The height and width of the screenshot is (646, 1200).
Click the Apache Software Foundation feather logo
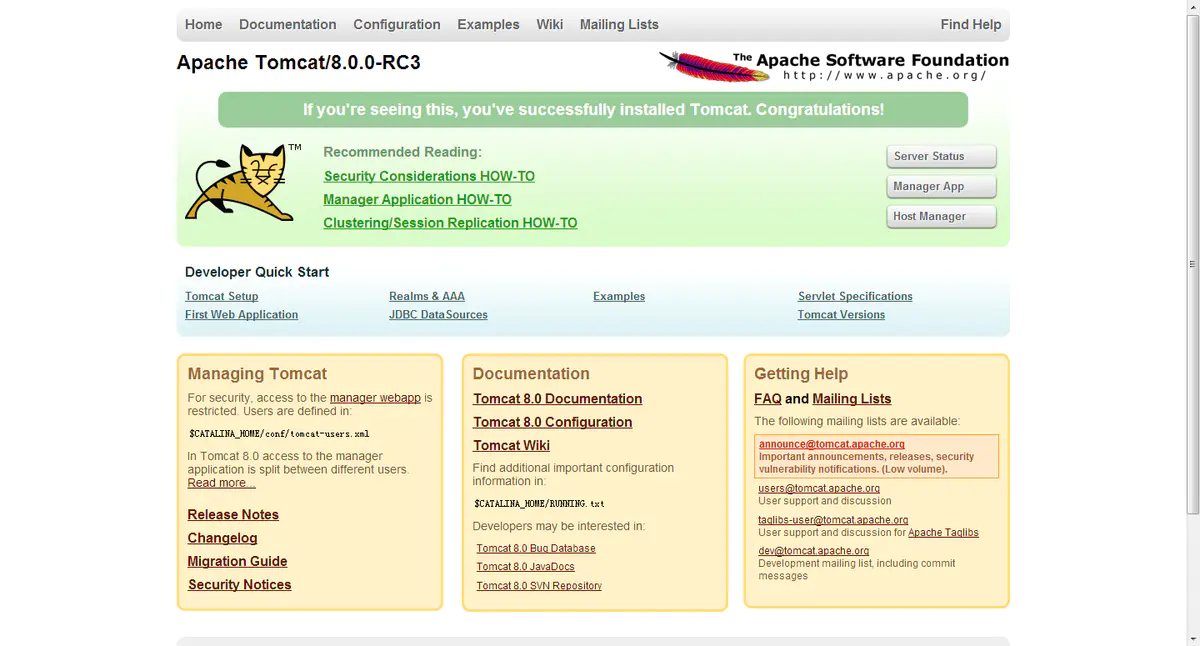point(834,67)
